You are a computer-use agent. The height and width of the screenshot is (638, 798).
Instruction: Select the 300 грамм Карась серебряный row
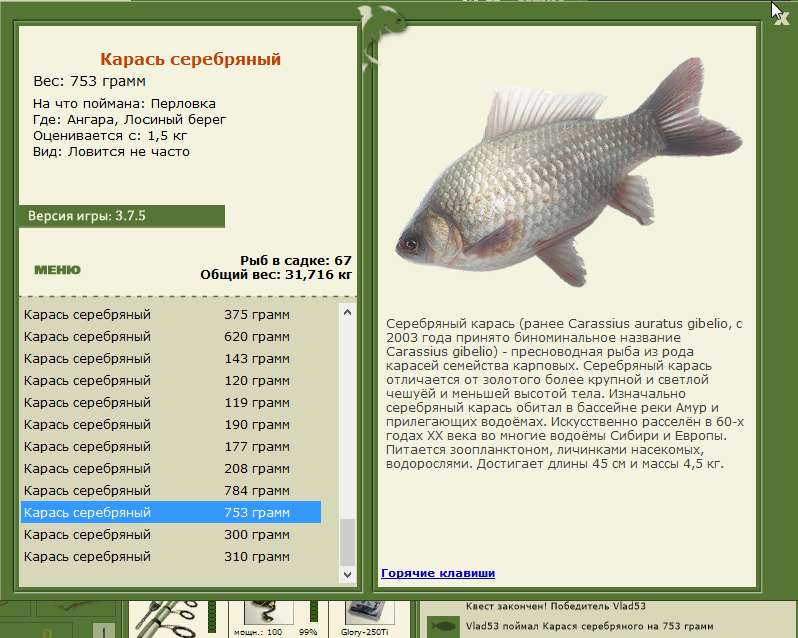(x=171, y=534)
